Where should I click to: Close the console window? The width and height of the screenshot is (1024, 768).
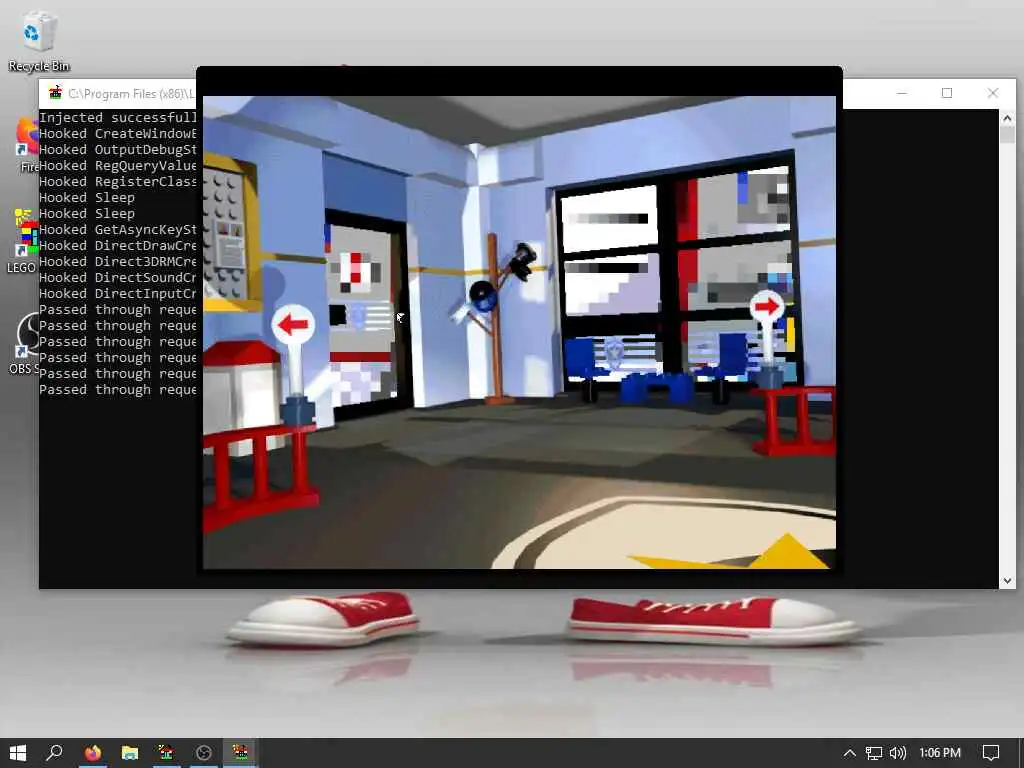point(993,93)
